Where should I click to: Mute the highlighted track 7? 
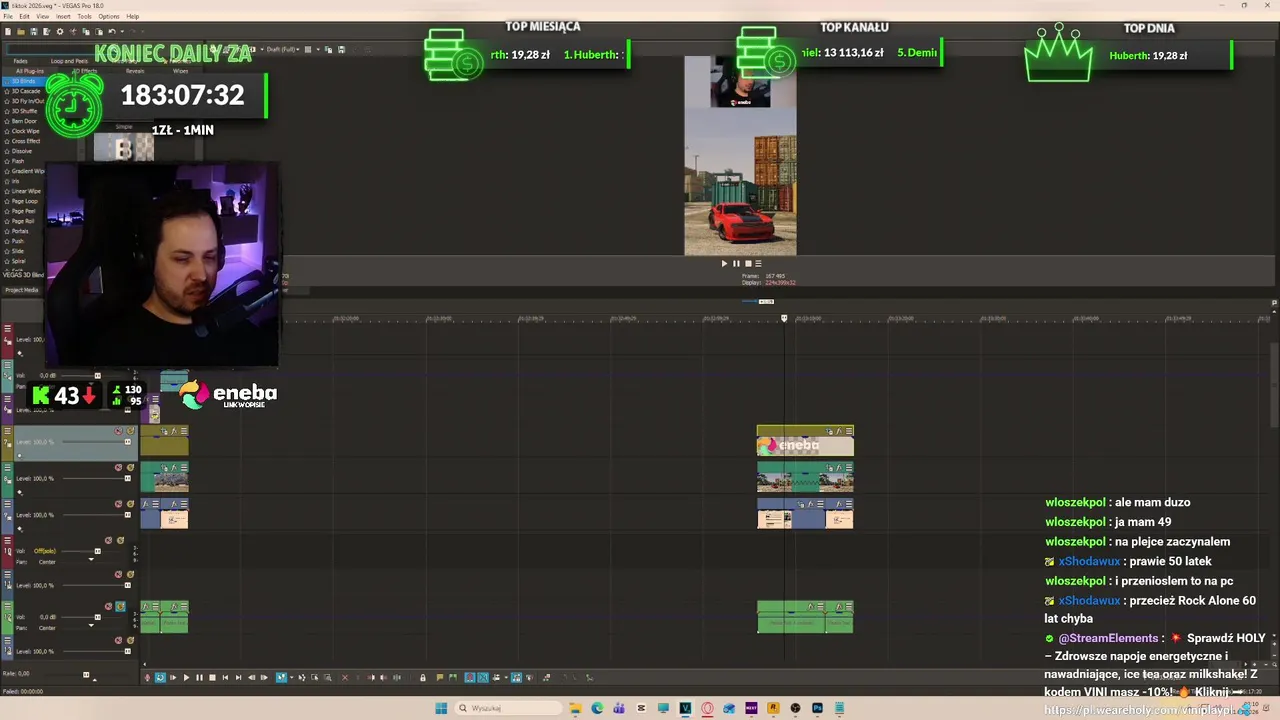click(118, 431)
